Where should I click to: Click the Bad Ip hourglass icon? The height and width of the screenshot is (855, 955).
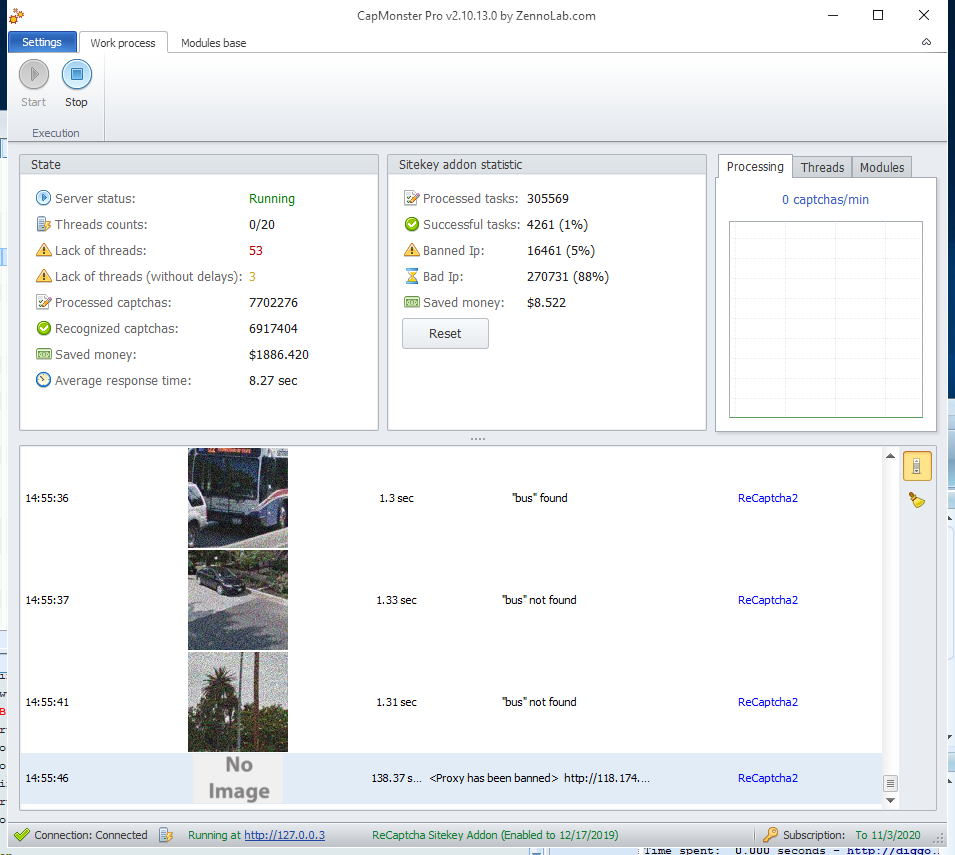click(411, 277)
